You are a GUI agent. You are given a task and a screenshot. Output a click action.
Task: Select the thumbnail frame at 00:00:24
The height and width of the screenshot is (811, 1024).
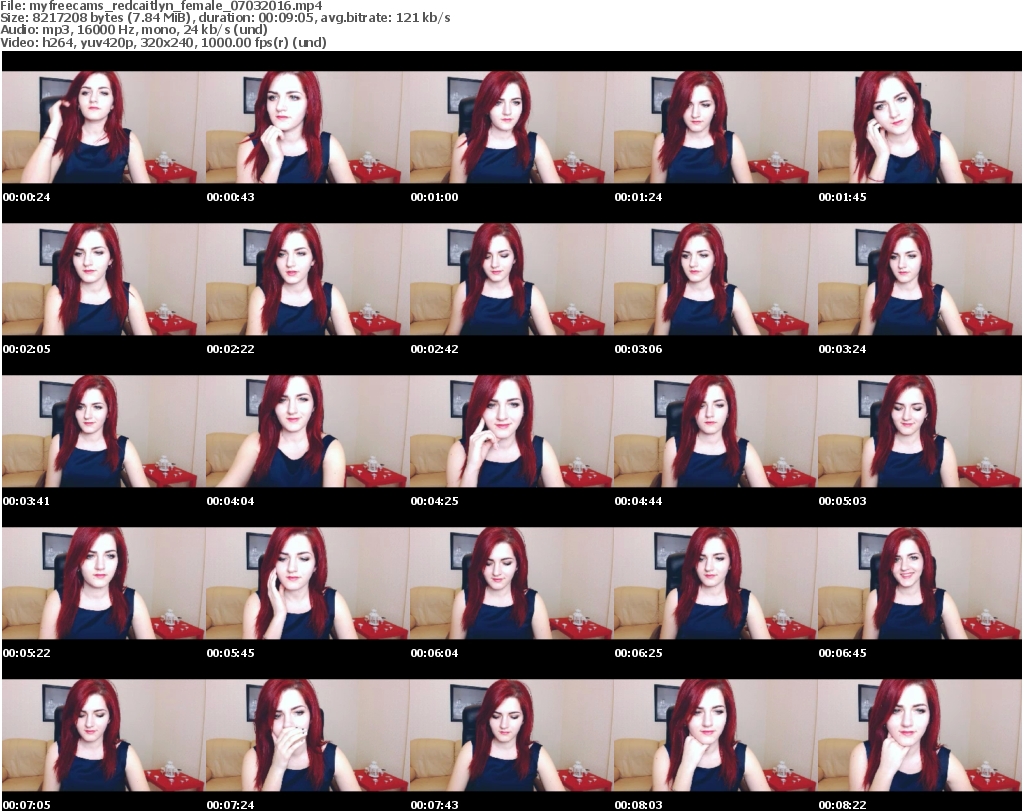[x=104, y=127]
